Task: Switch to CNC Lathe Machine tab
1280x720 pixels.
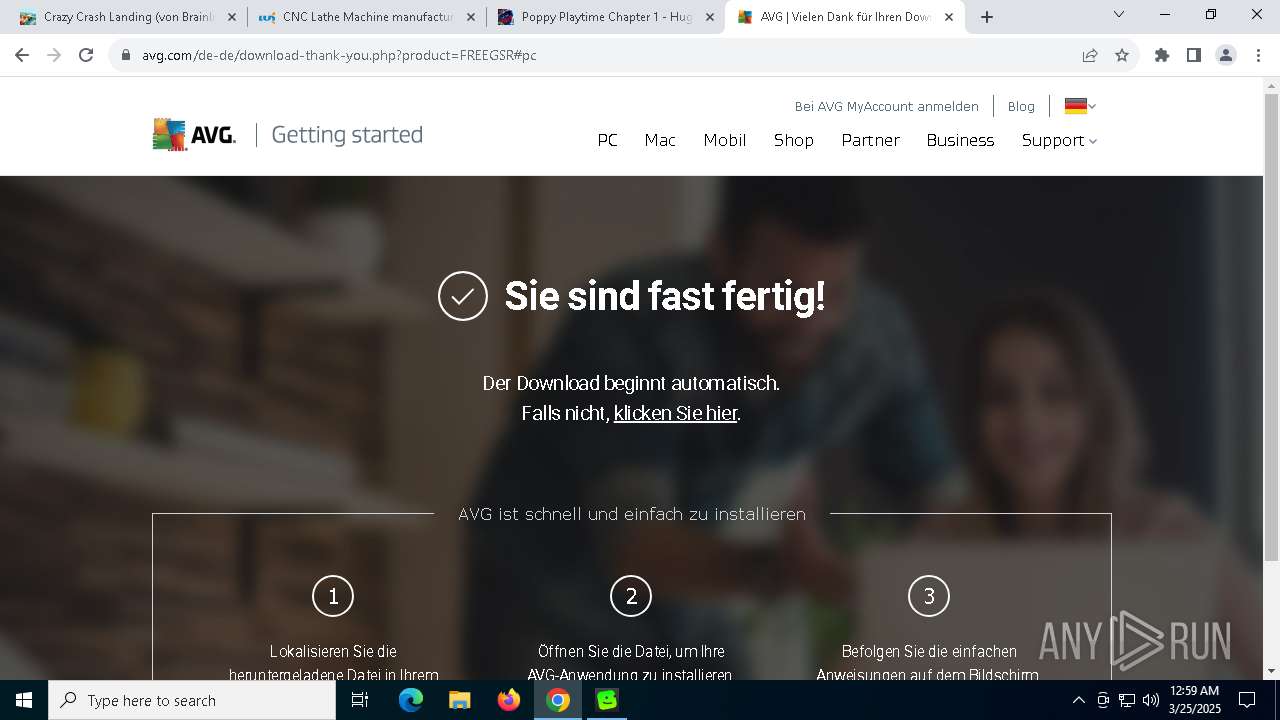Action: coord(365,17)
